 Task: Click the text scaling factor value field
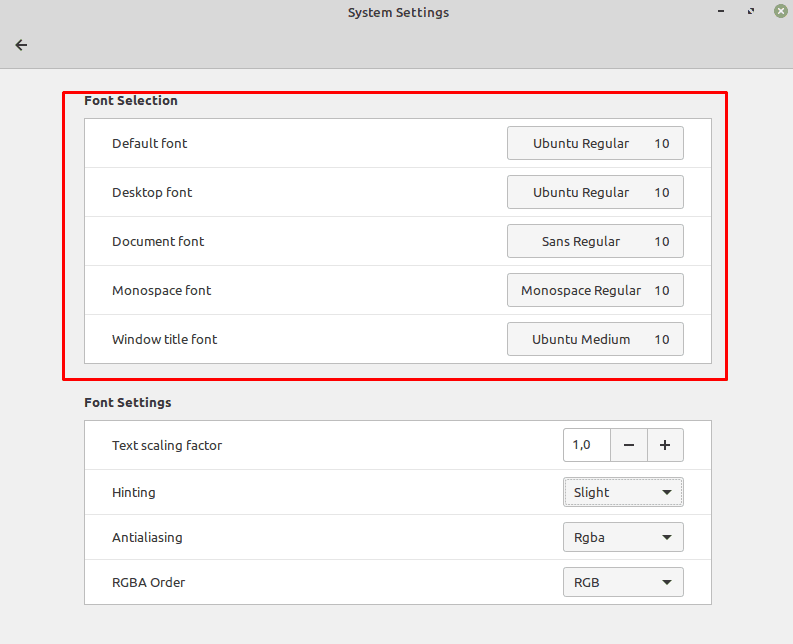(587, 445)
